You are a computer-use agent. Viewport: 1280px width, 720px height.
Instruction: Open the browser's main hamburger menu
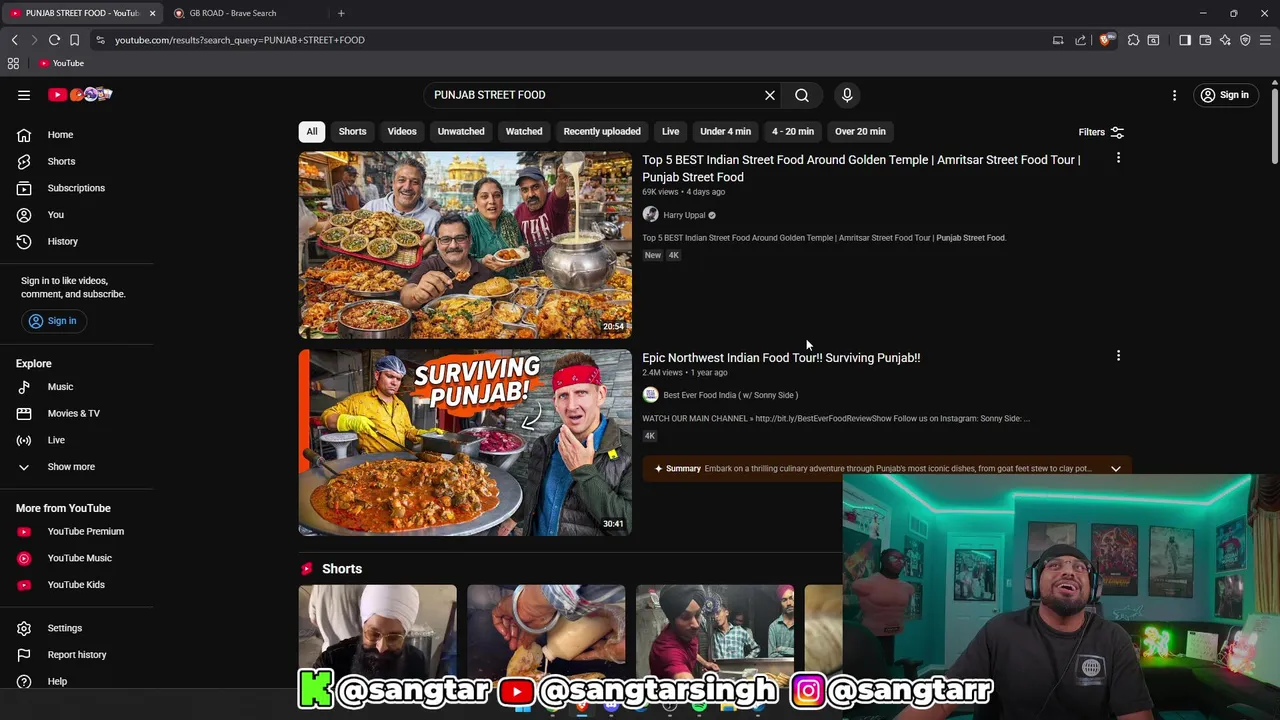(x=1265, y=40)
